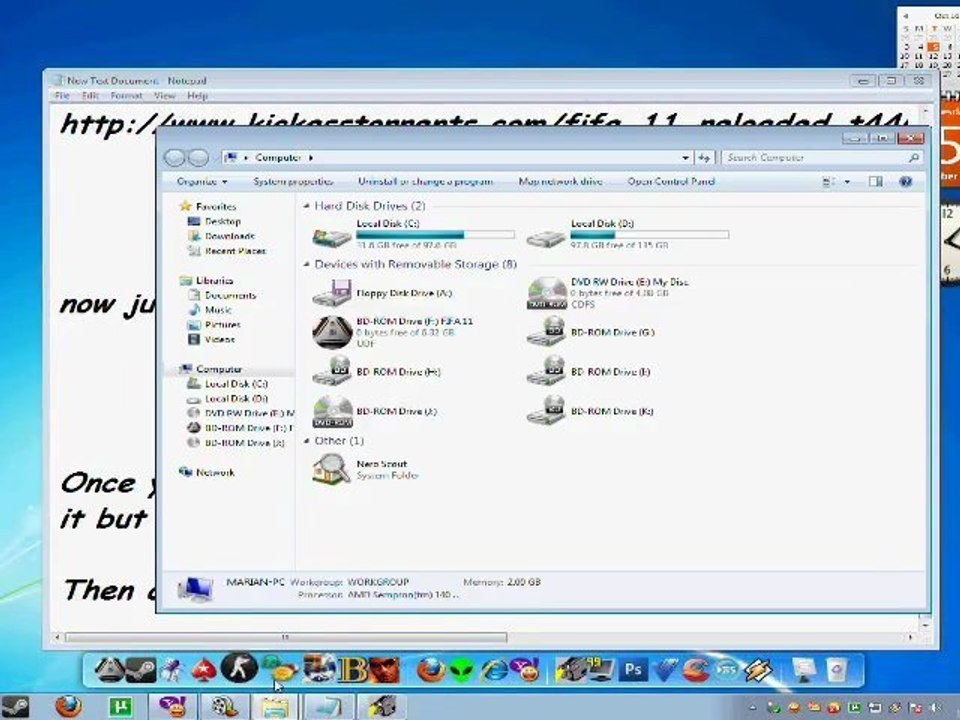Collapse the Hard Disk Drives group
960x720 pixels.
307,206
